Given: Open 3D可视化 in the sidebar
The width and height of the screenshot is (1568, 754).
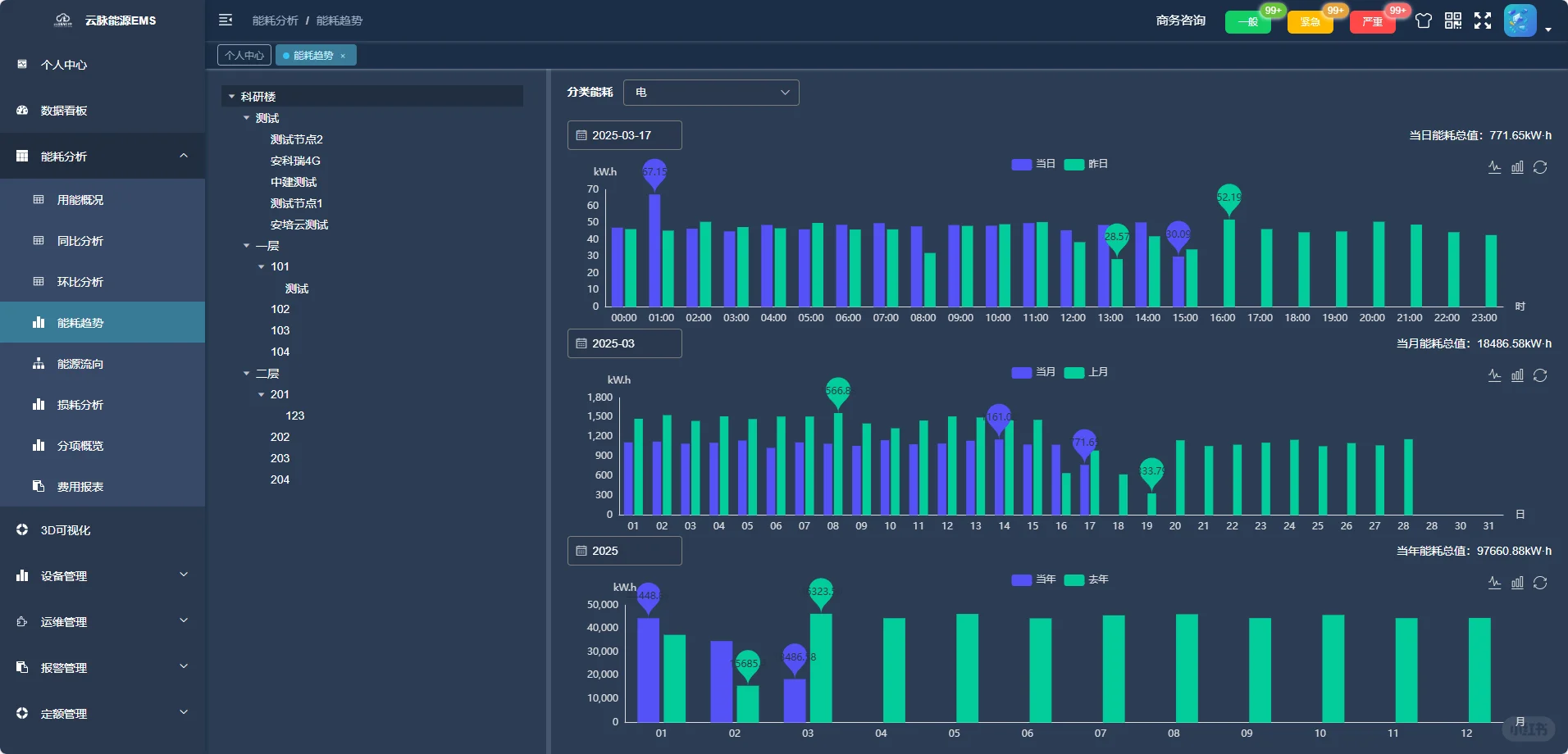Looking at the screenshot, I should click(103, 530).
